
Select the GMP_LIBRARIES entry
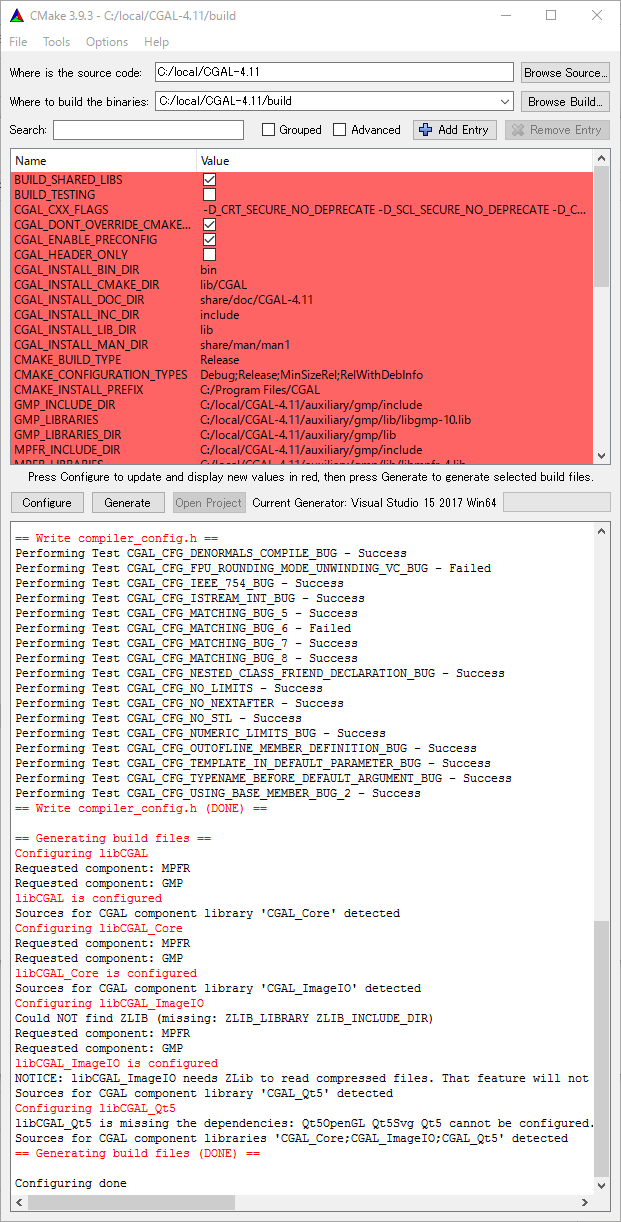coord(302,420)
